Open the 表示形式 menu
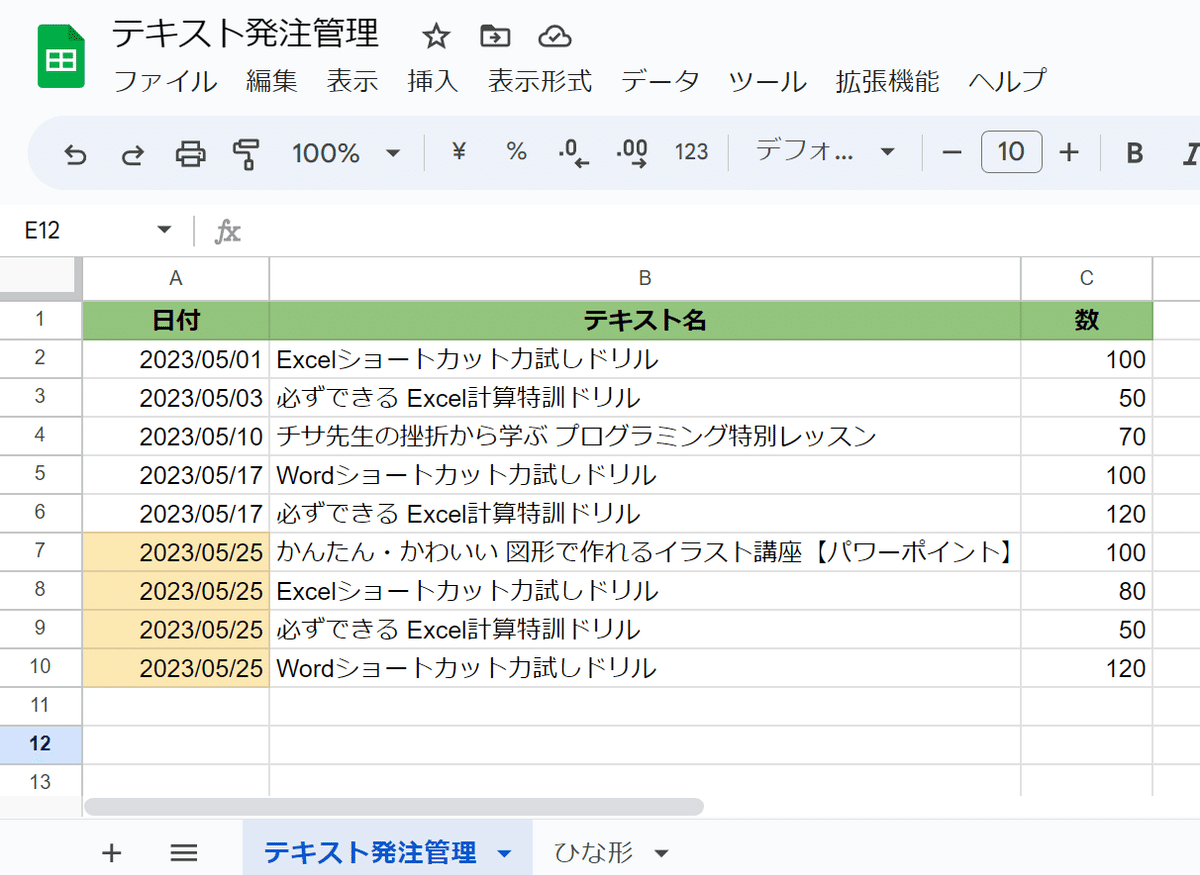The image size is (1200, 875). click(540, 81)
